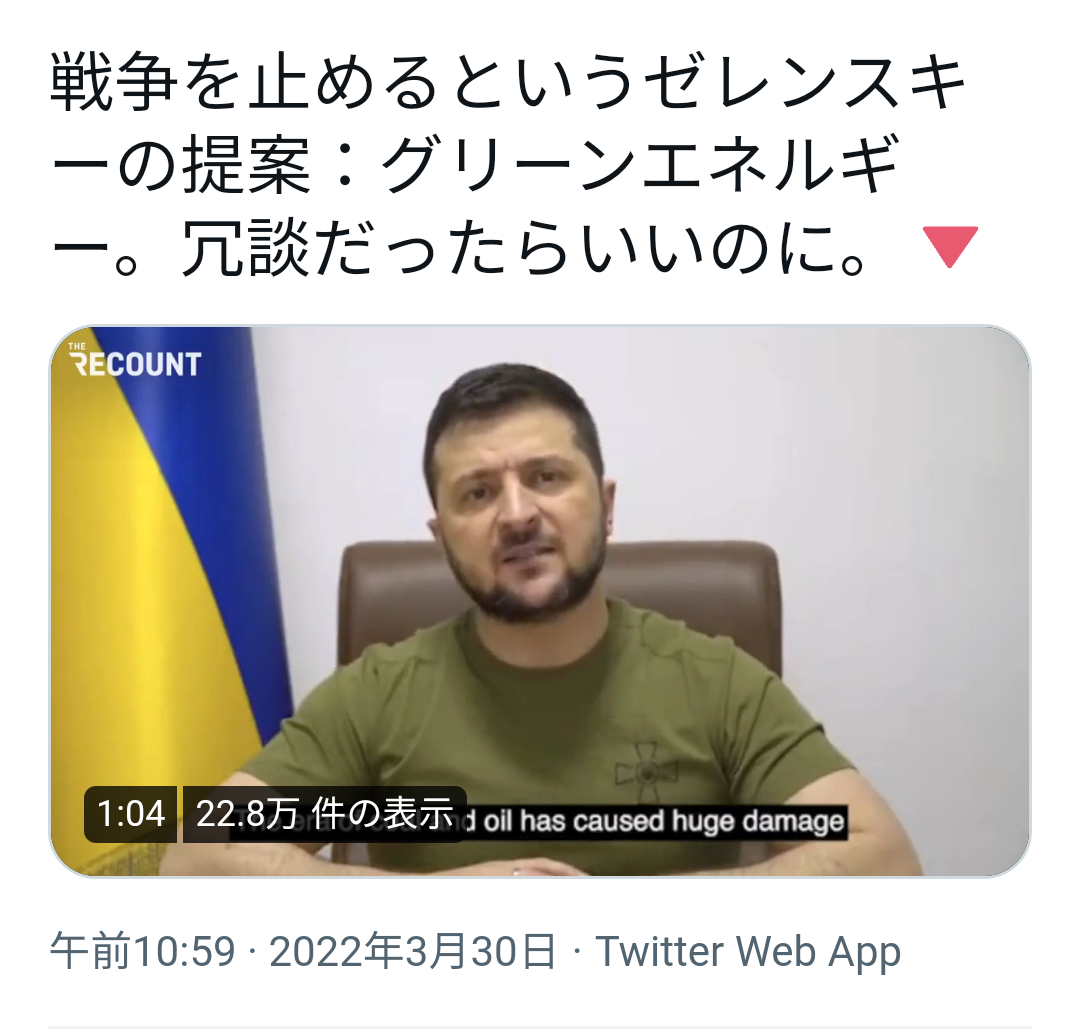1080x1034 pixels.
Task: Click the 2022年3月30日 date text
Action: pos(412,951)
